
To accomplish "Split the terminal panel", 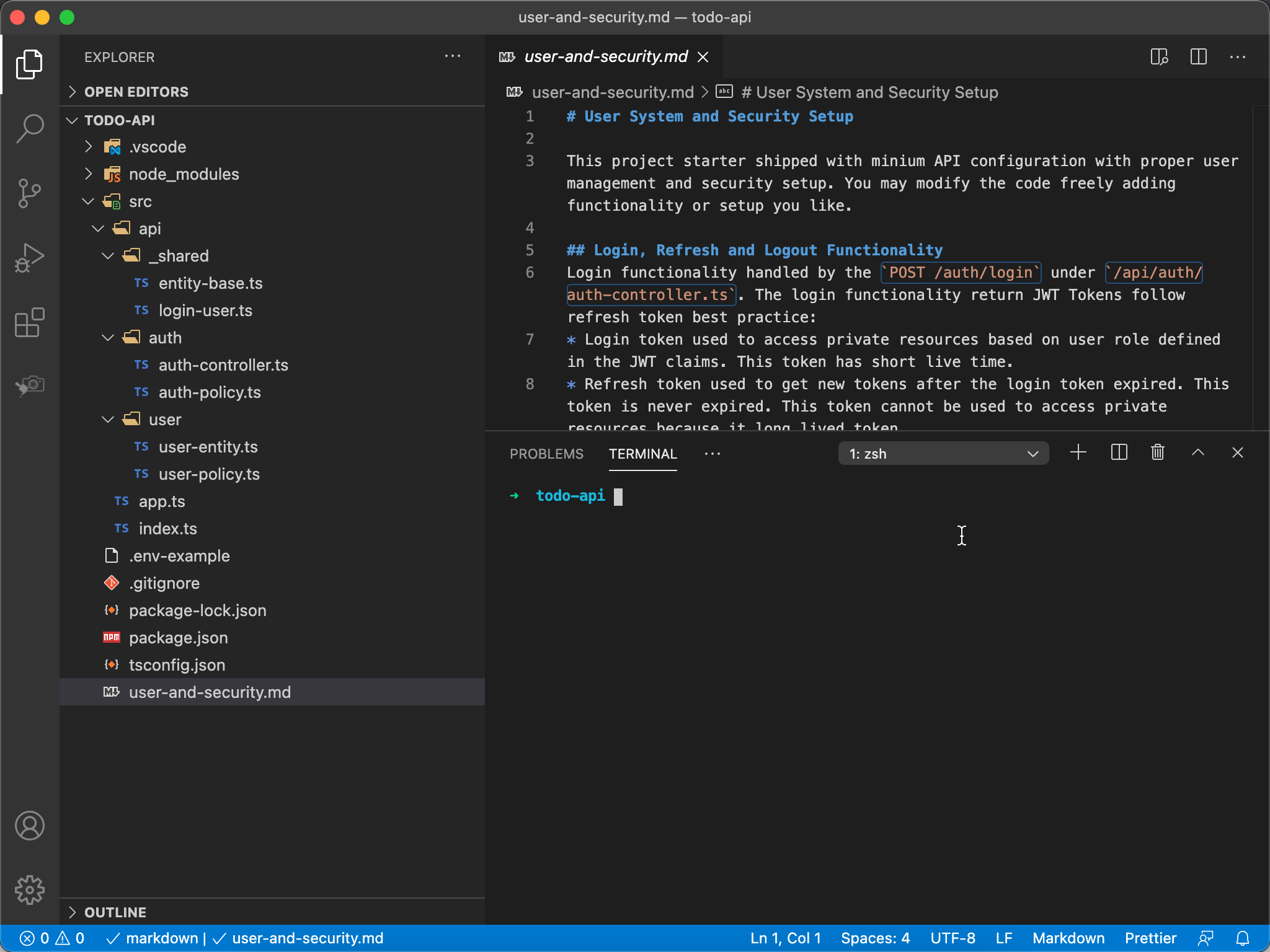I will point(1119,452).
